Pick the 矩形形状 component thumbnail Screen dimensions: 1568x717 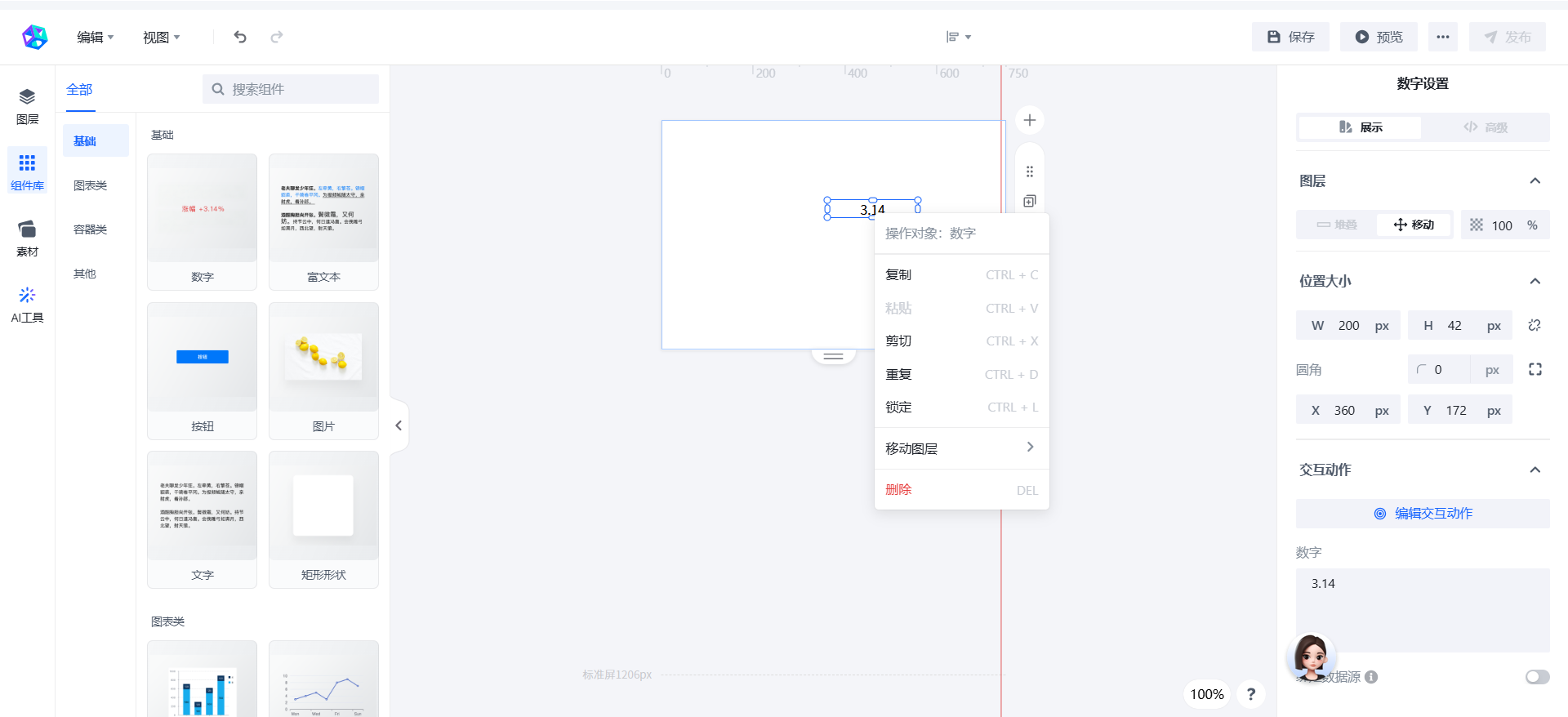(323, 519)
